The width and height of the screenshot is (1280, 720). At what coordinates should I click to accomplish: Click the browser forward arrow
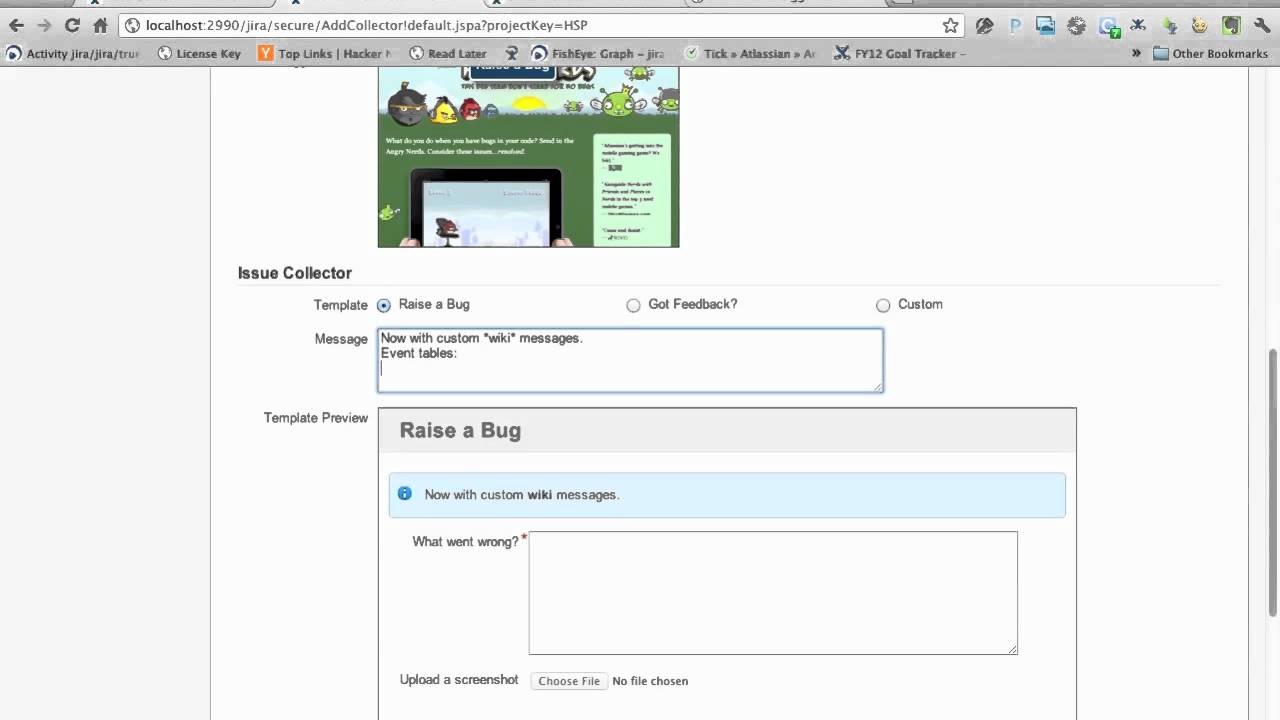44,26
